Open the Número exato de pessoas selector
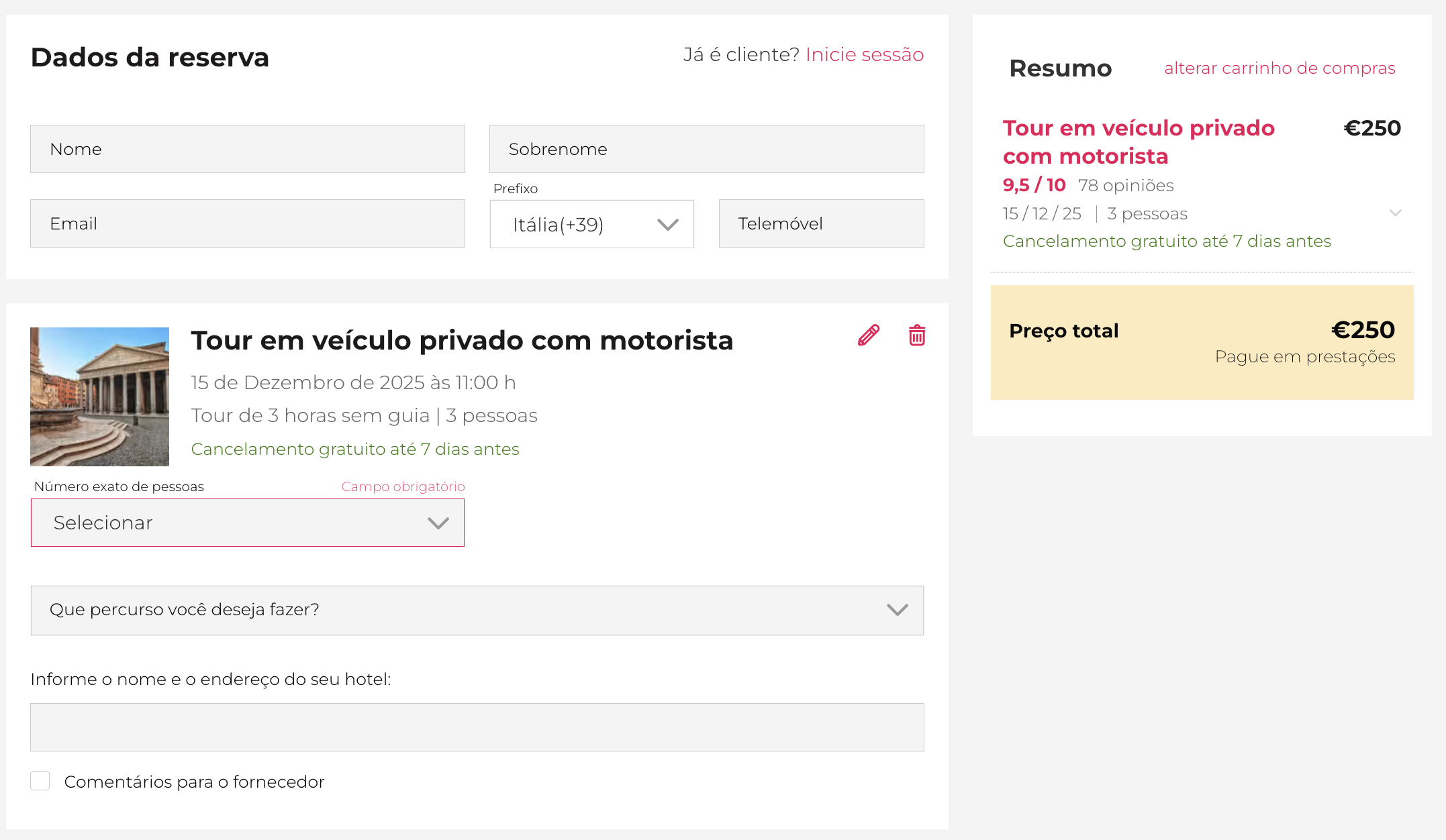1446x840 pixels. point(247,523)
